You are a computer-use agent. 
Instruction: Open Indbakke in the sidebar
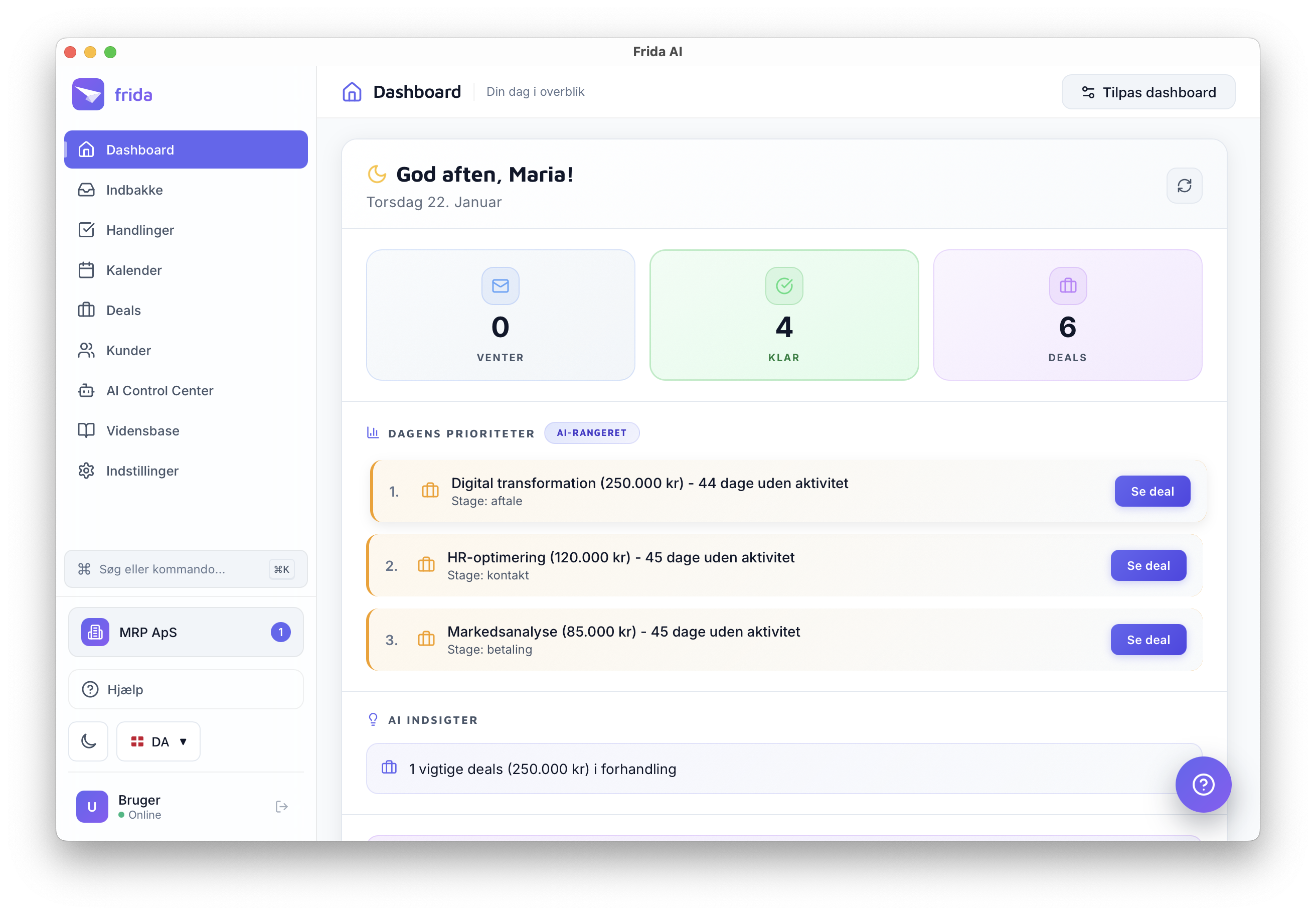(134, 190)
